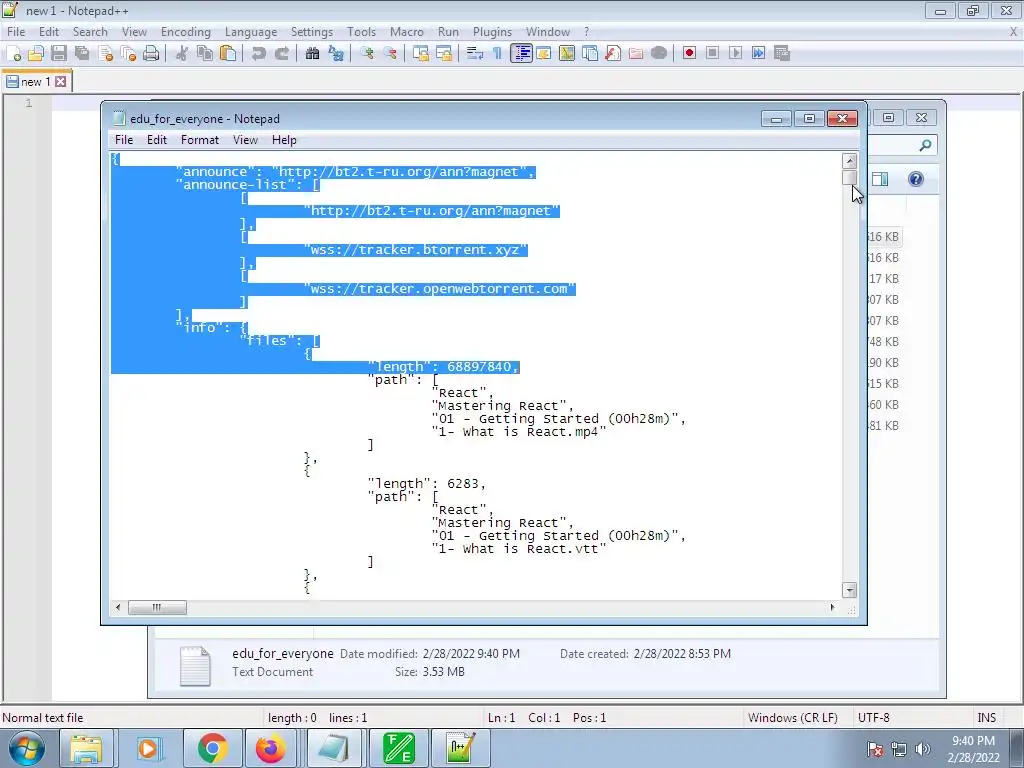This screenshot has height=768, width=1024.
Task: Click the Notepad vertical scrollbar down arrow
Action: click(x=850, y=590)
